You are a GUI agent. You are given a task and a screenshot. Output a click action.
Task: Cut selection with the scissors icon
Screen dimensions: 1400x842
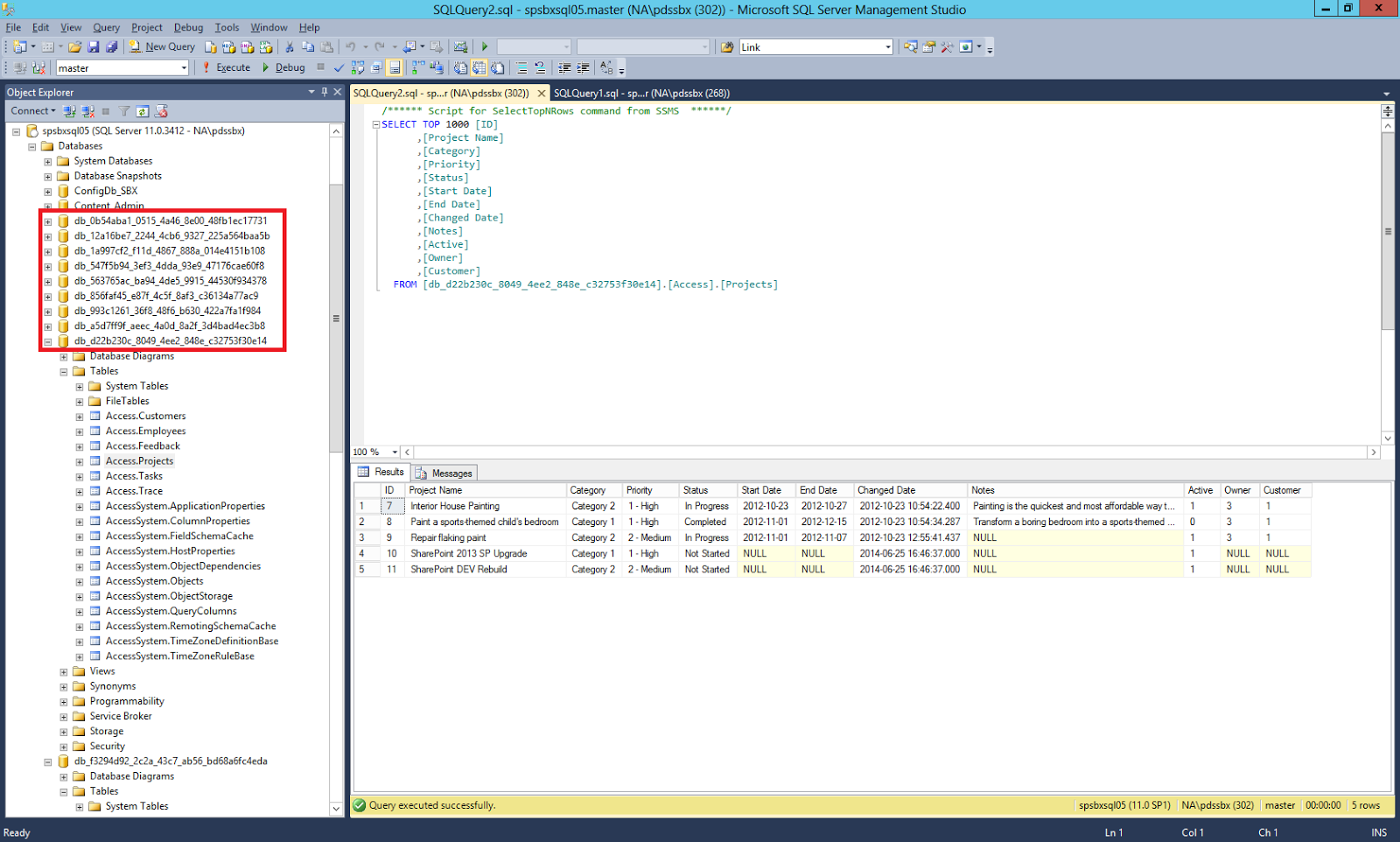[290, 47]
